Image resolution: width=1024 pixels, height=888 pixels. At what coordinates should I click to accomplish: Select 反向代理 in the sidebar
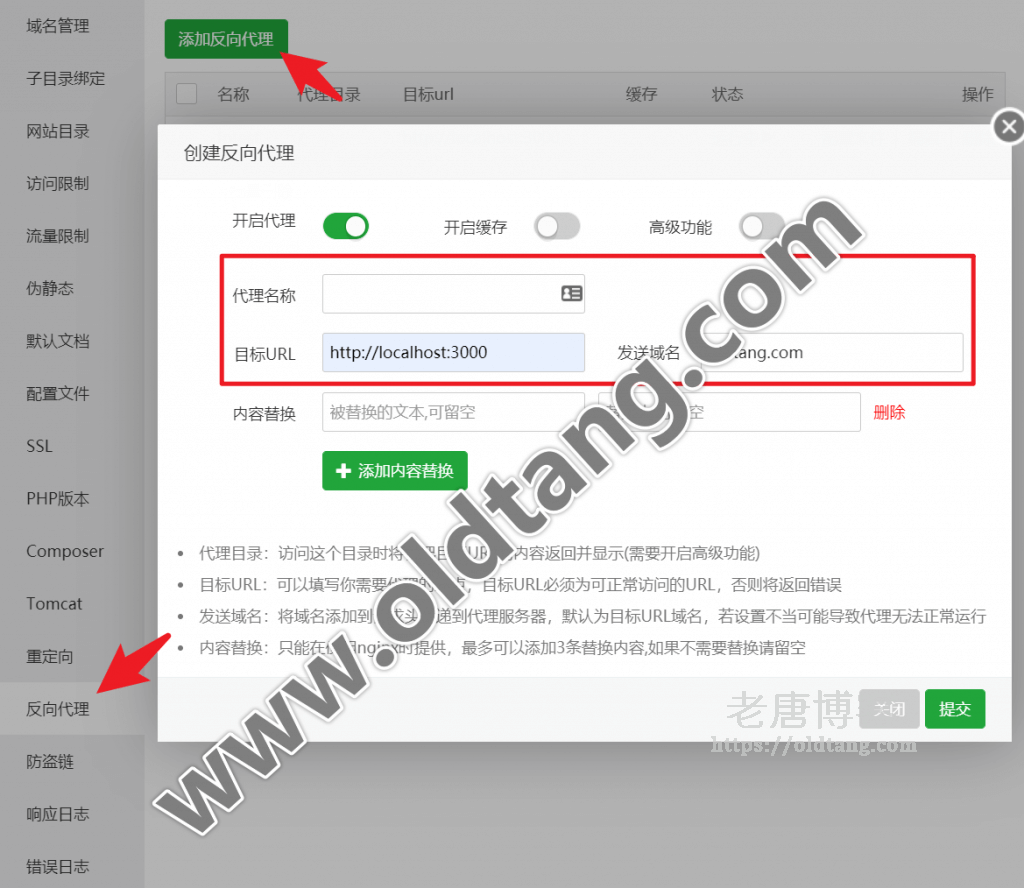(57, 709)
